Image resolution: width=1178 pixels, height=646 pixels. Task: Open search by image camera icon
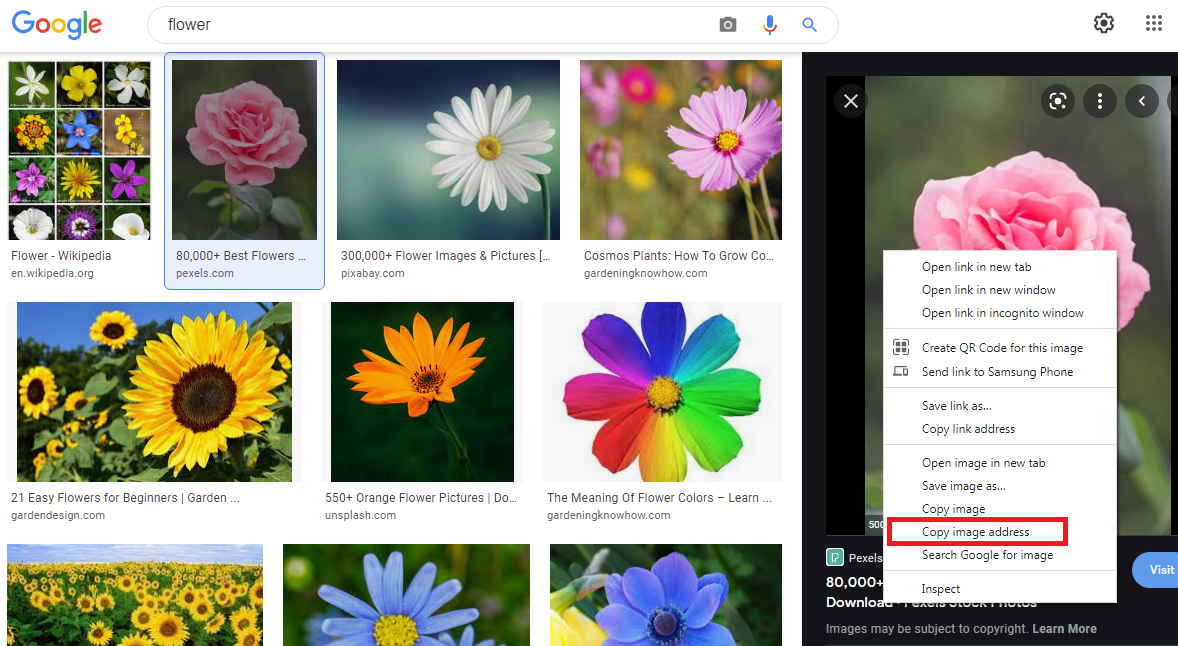pos(727,25)
